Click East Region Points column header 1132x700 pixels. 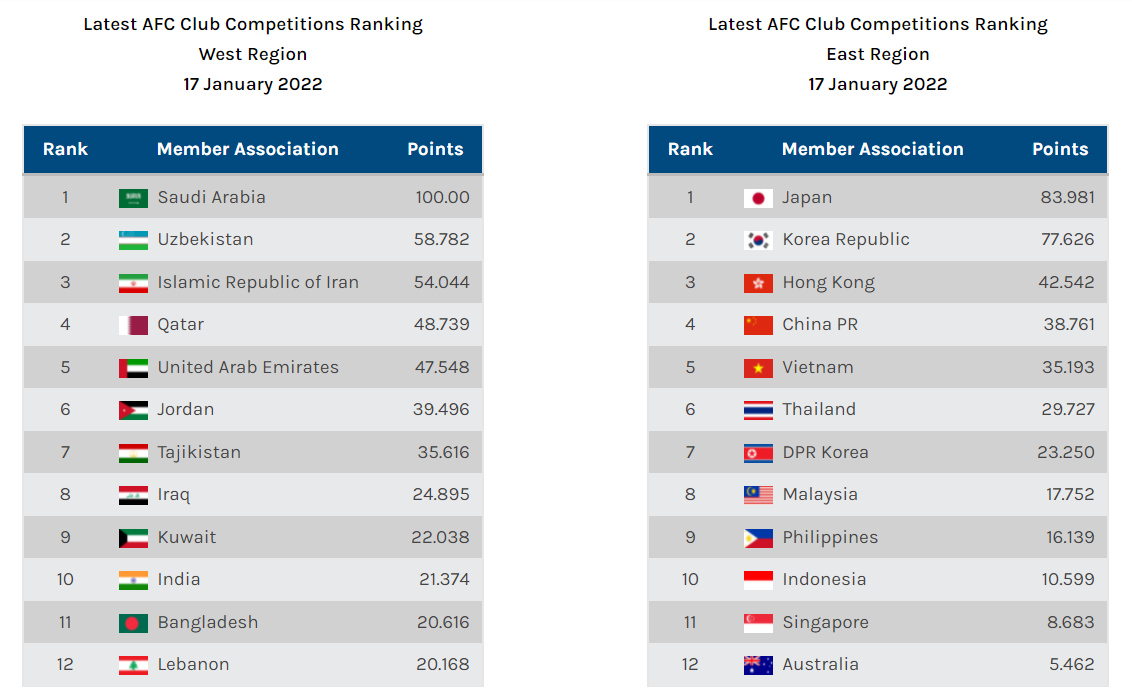tap(1060, 149)
